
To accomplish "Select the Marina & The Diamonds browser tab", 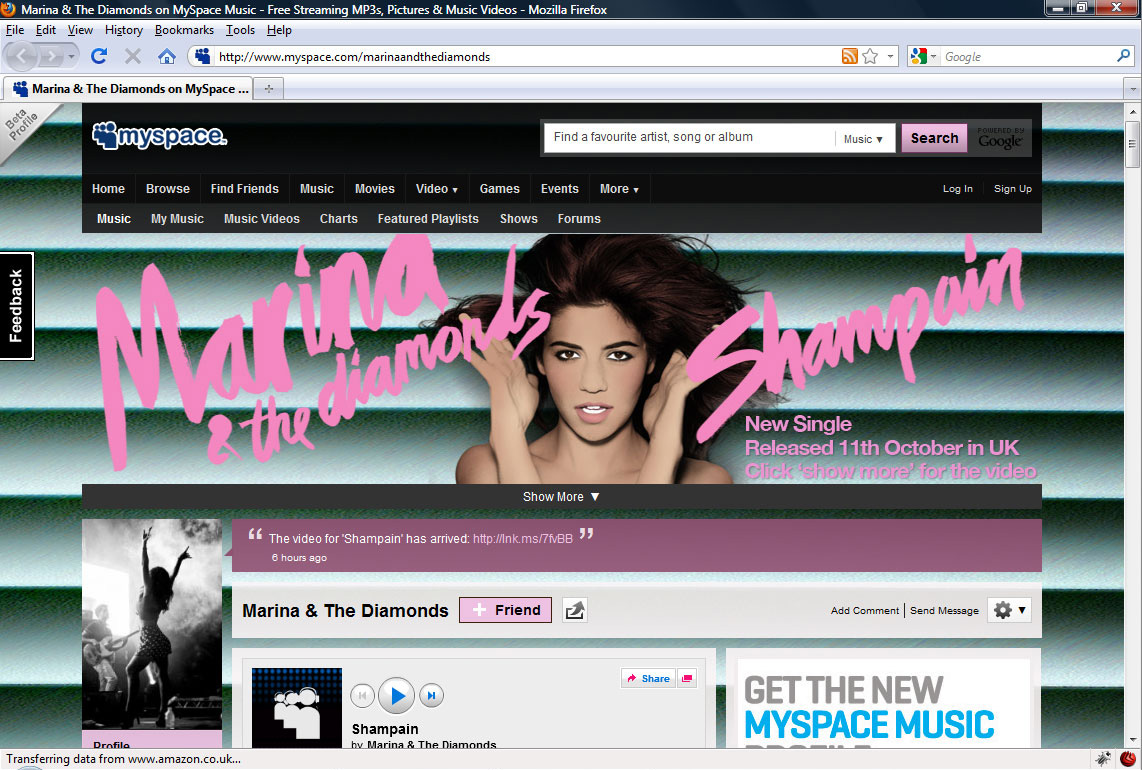I will coord(129,88).
